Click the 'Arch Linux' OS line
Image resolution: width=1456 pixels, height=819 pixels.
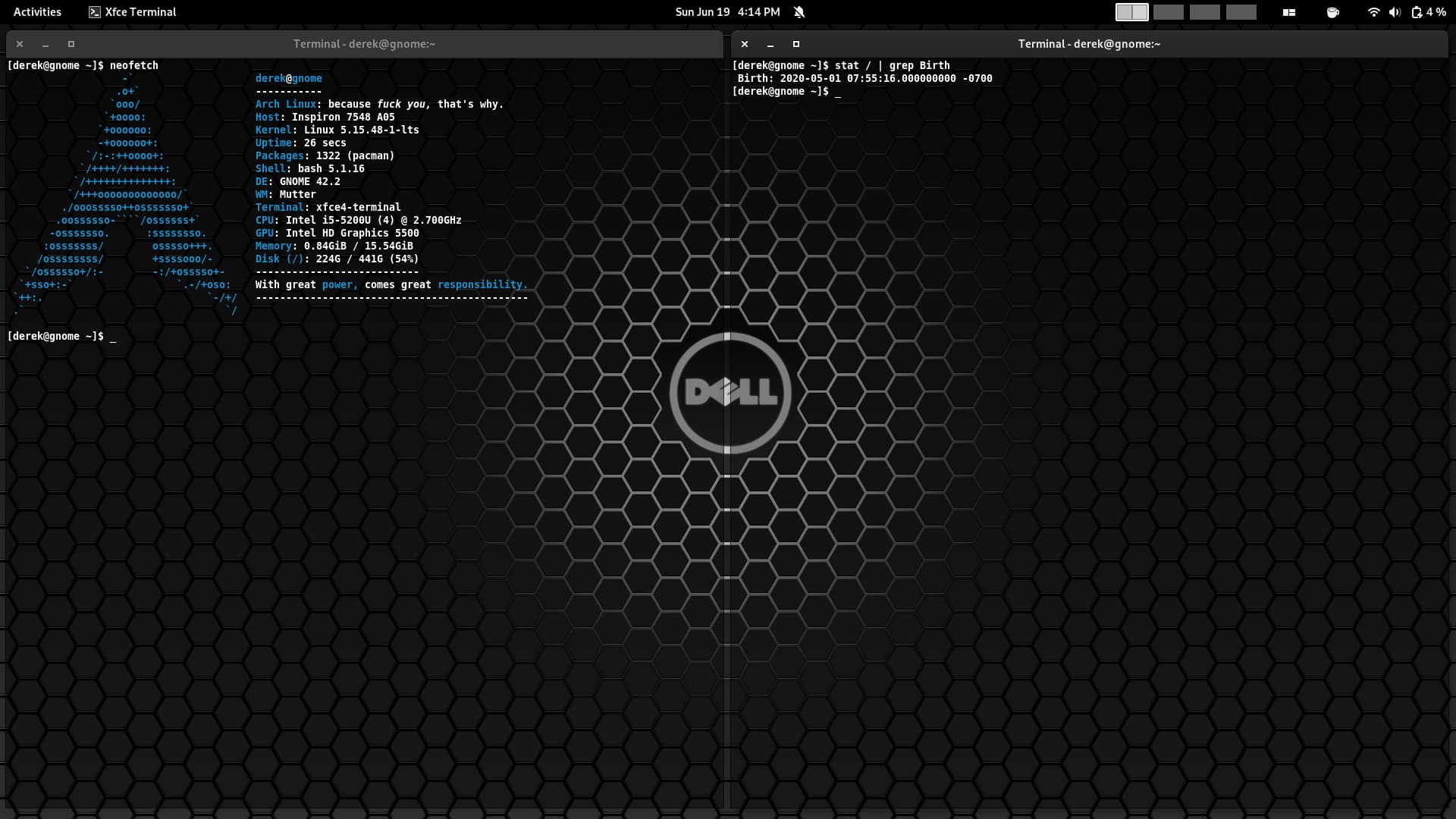click(x=379, y=104)
